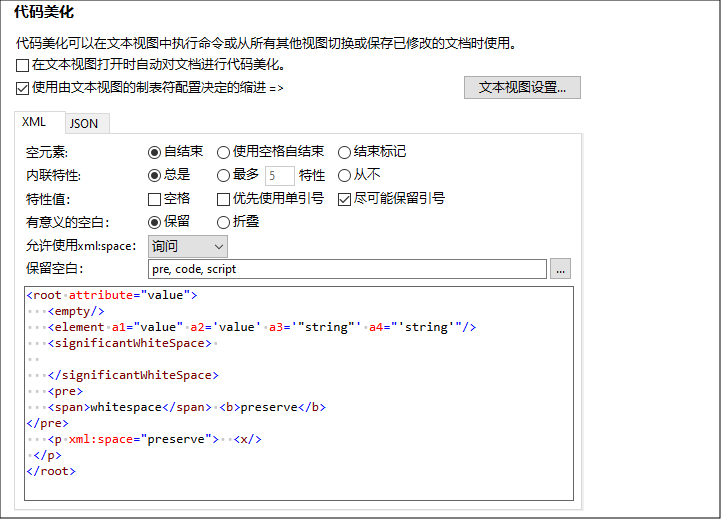The height and width of the screenshot is (519, 721).
Task: Click the max attributes number field
Action: [x=280, y=176]
